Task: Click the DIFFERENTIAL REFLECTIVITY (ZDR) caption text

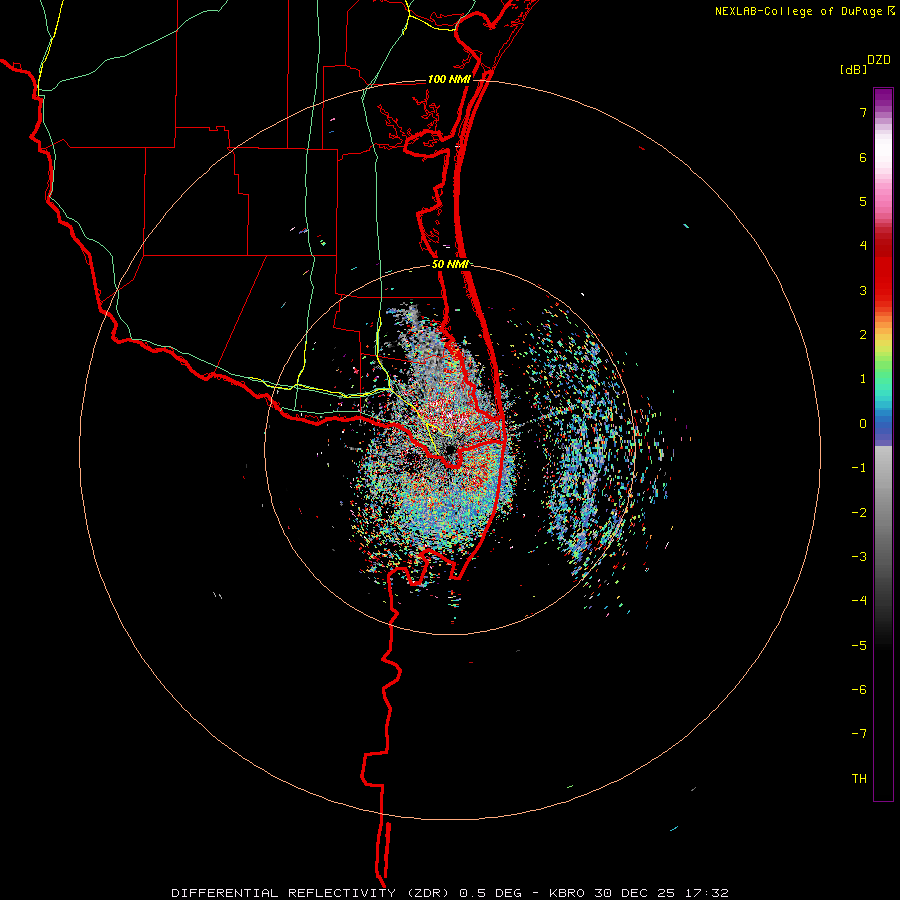Action: 312,893
